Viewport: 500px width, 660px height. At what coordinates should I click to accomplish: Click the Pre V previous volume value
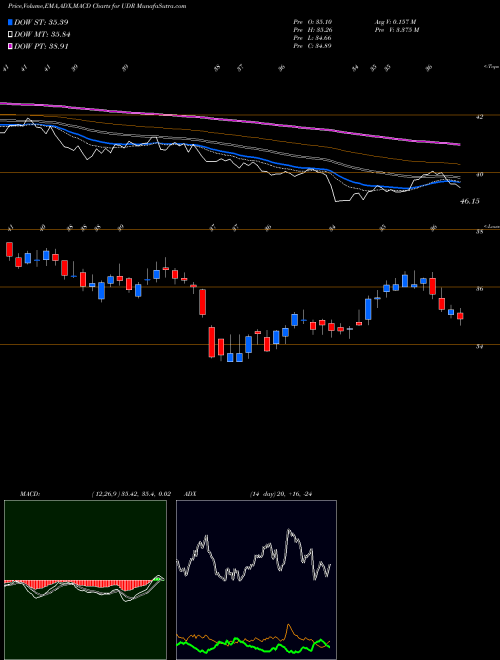tap(396, 30)
